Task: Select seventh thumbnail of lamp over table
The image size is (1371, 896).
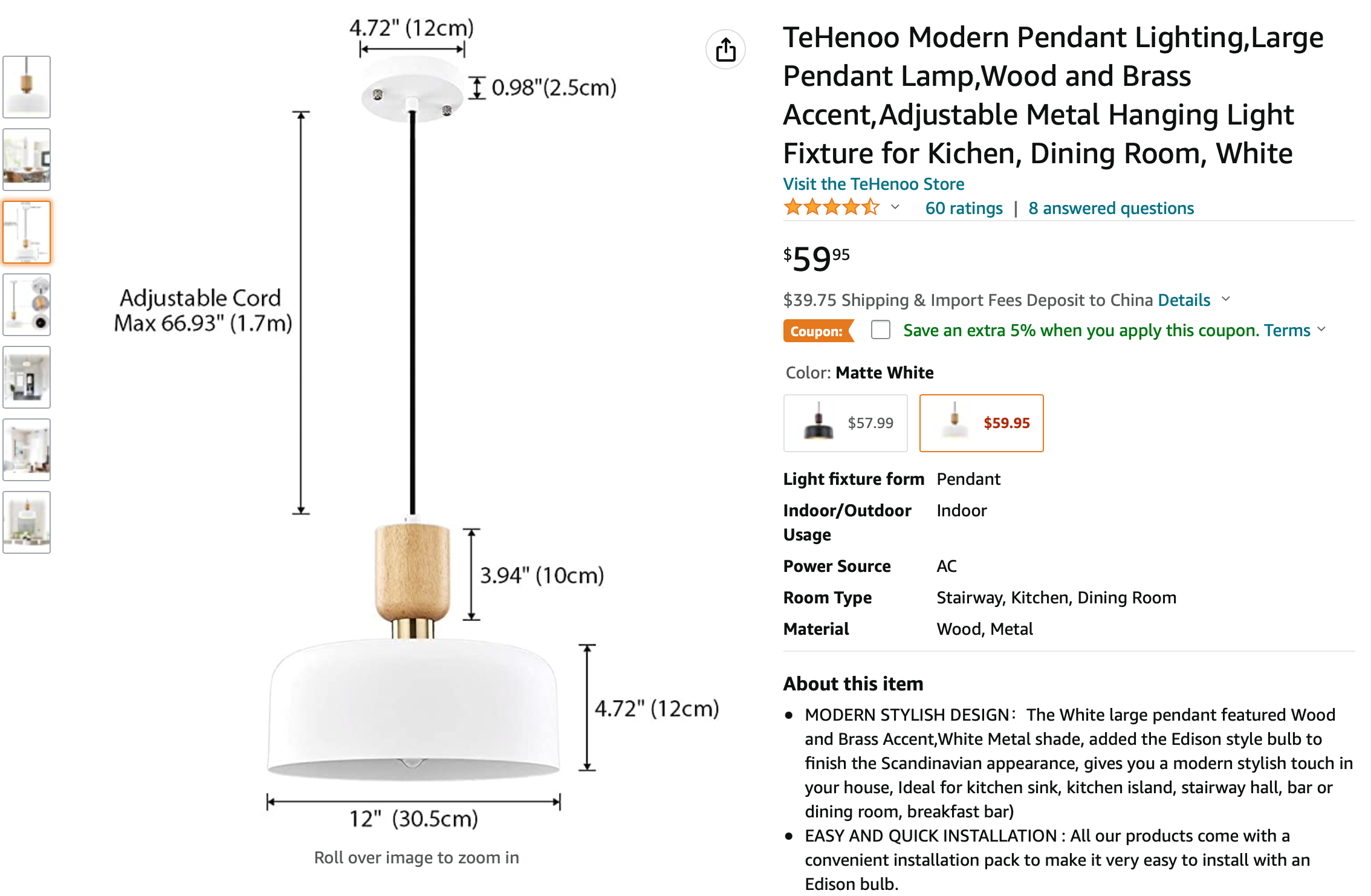Action: (x=27, y=522)
